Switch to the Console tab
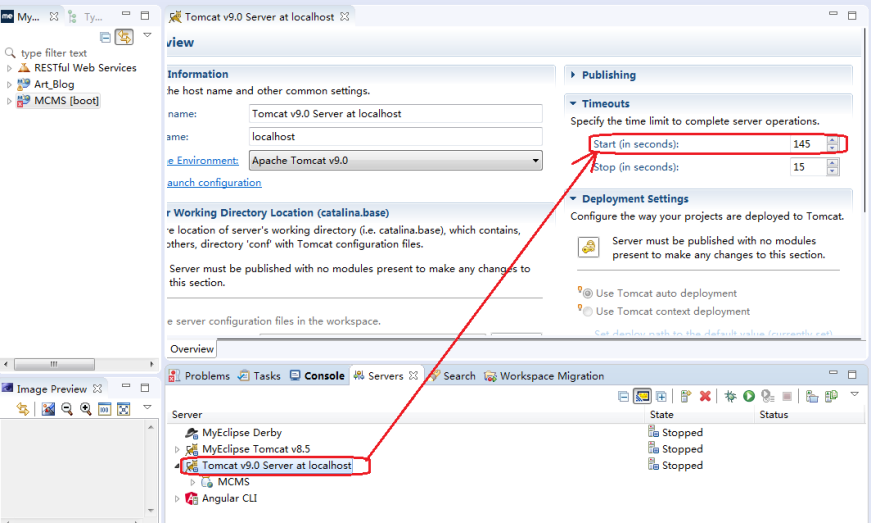 pyautogui.click(x=317, y=376)
